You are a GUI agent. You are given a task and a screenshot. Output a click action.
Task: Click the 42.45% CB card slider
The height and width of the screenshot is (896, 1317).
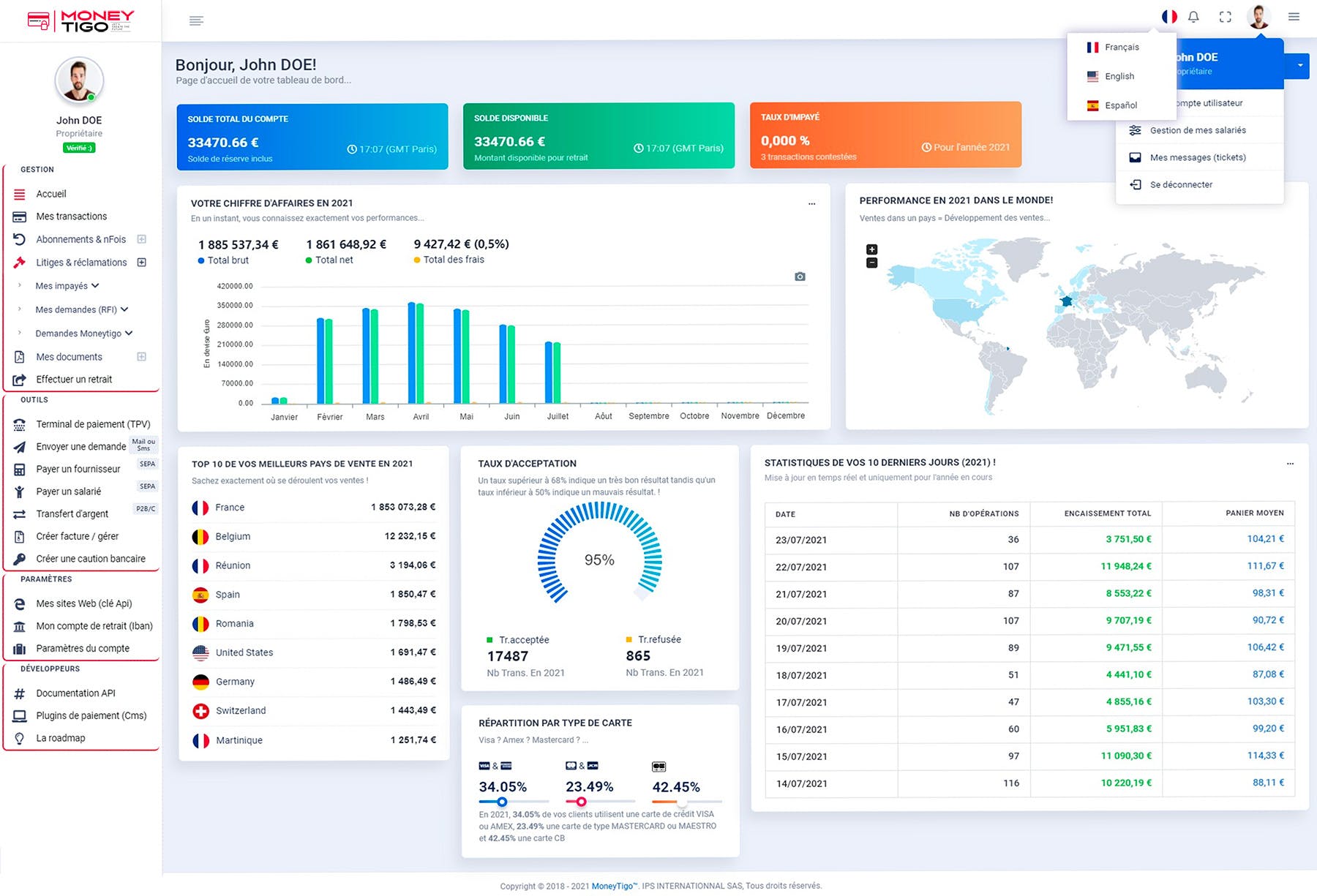[x=682, y=802]
